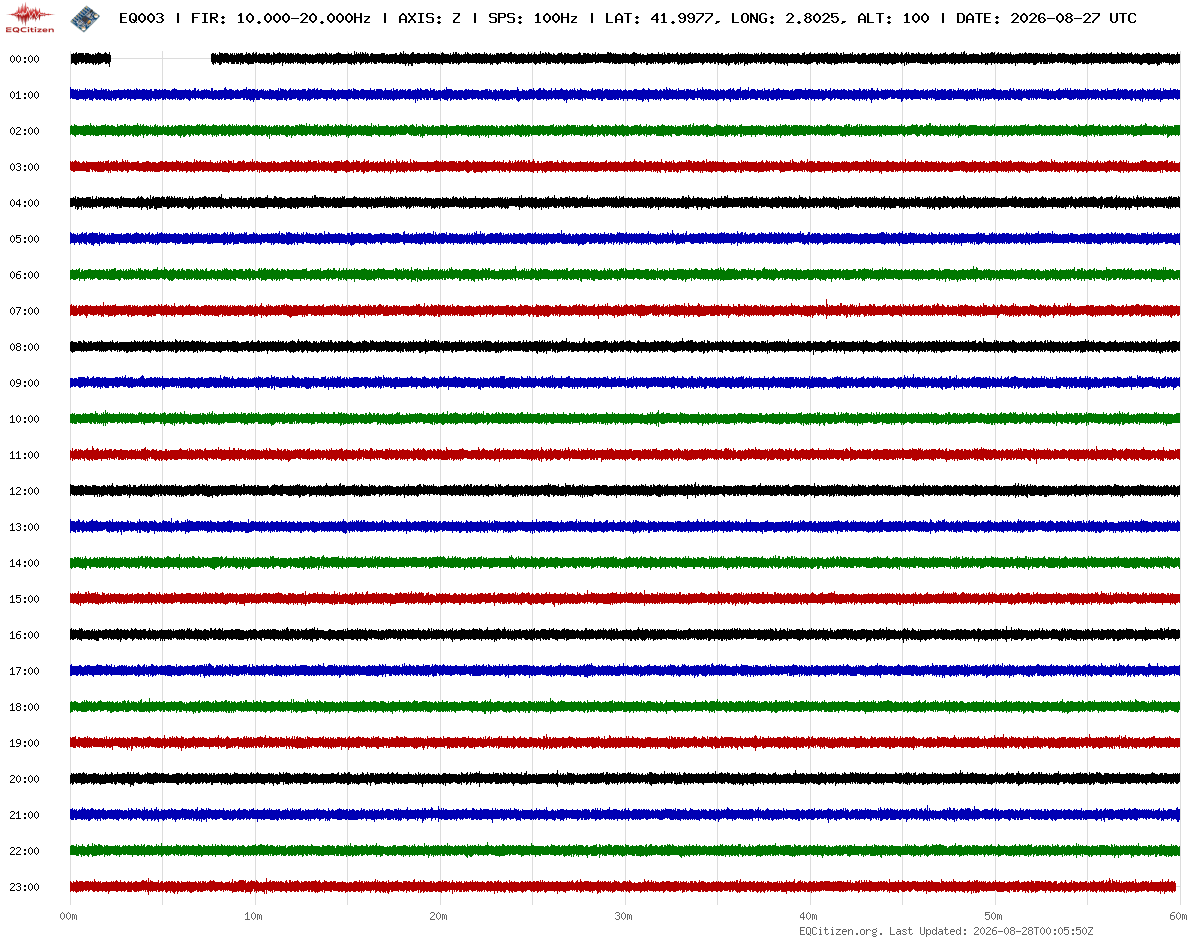Select the 12:00 hour label

pyautogui.click(x=24, y=491)
